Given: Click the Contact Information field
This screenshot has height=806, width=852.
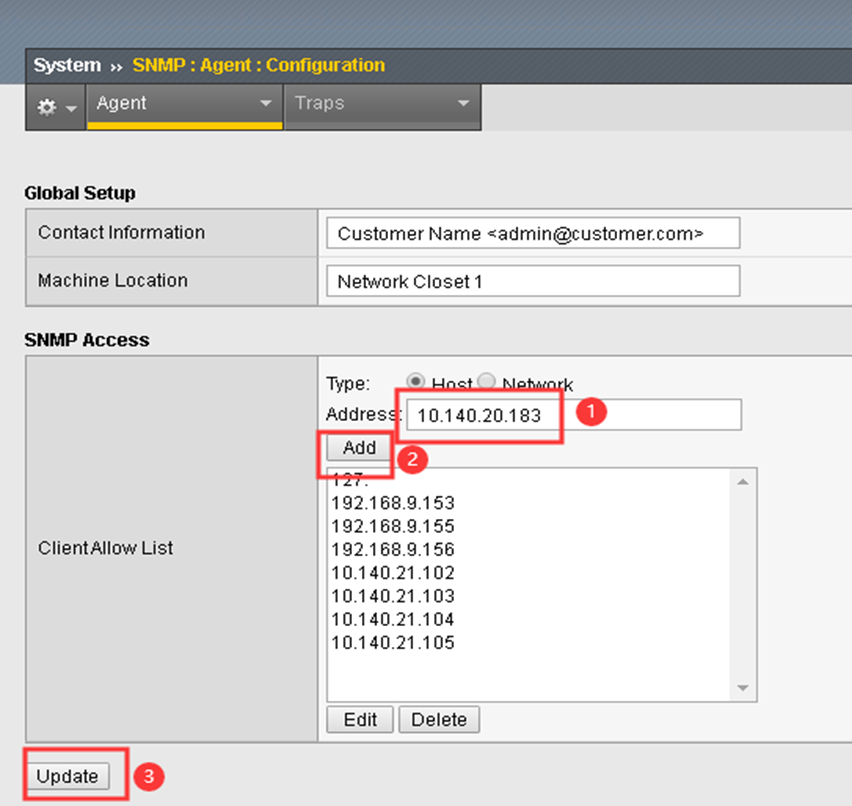Looking at the screenshot, I should (x=533, y=233).
